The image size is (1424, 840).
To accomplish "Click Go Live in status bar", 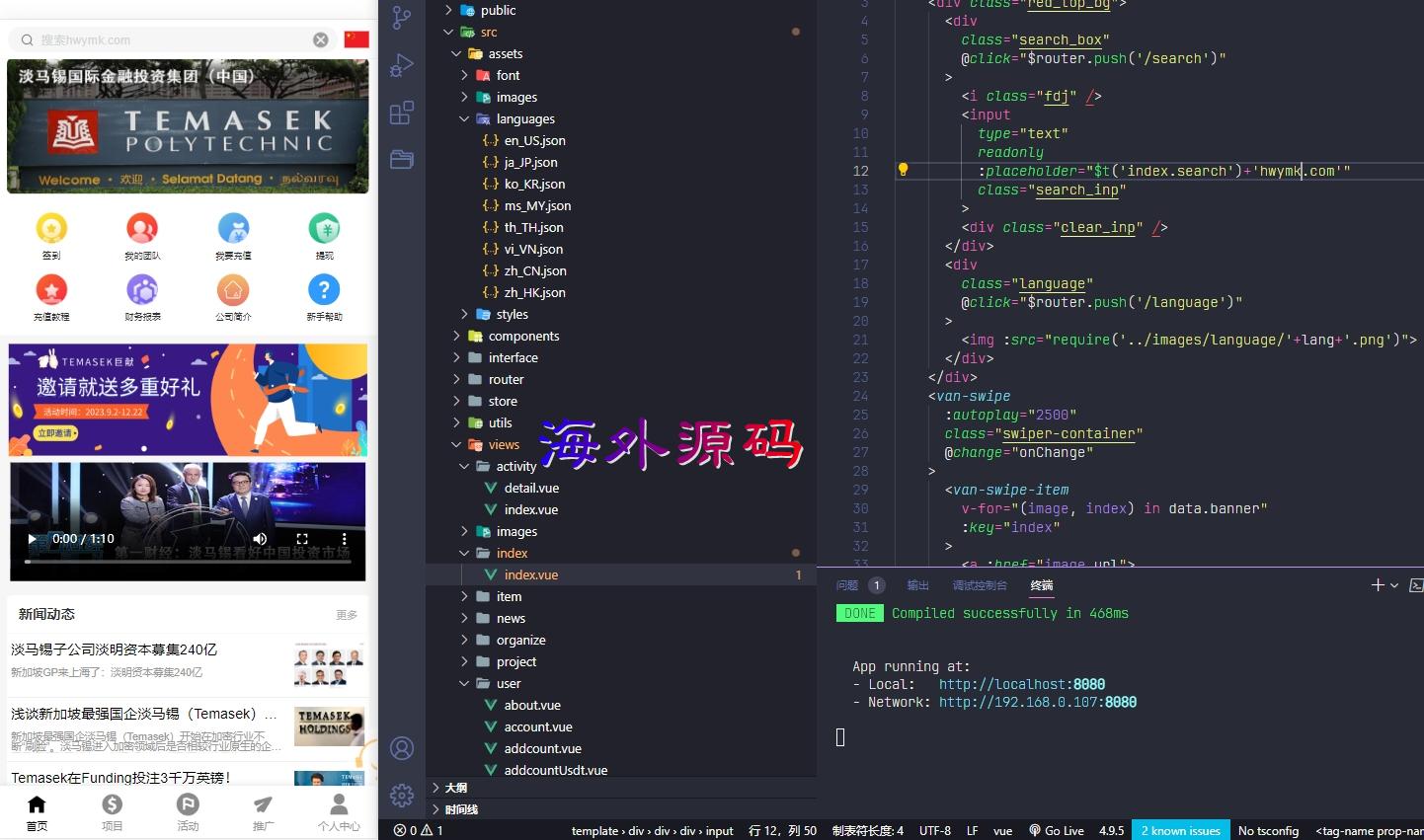I will coord(1056,830).
